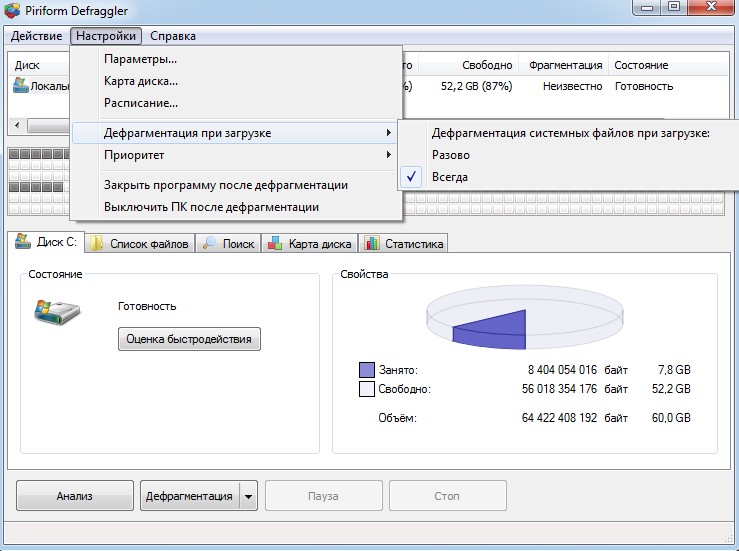Click the blocks icon on Карта диска tab

pyautogui.click(x=275, y=243)
